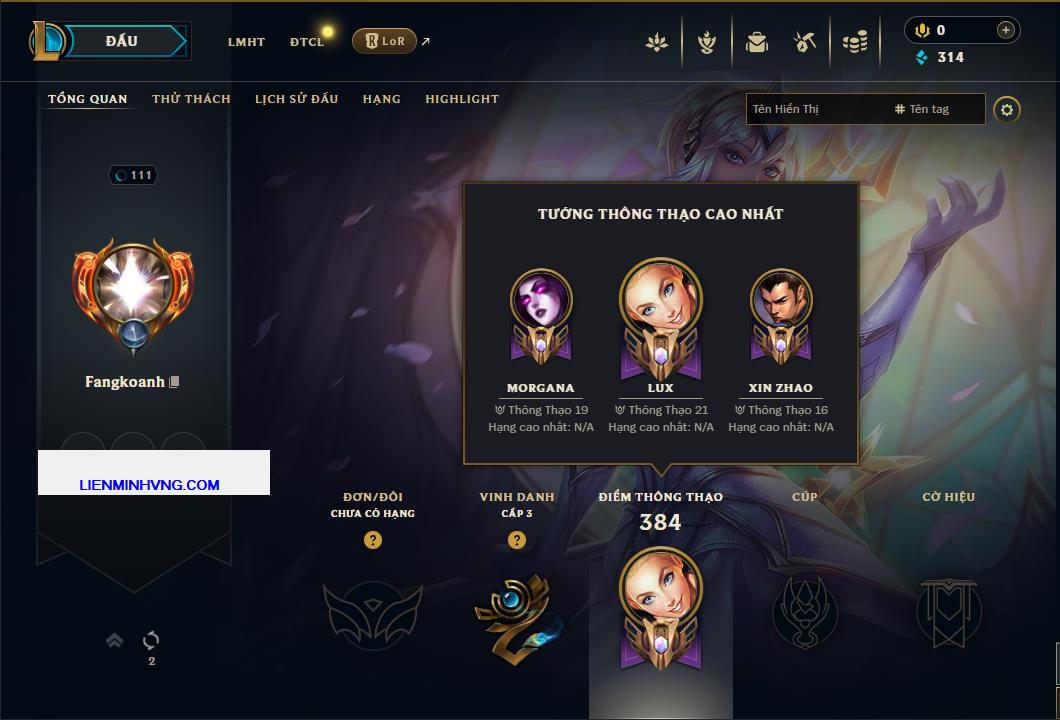Open the ĐTCL tab
Viewport: 1060px width, 720px height.
pos(307,42)
